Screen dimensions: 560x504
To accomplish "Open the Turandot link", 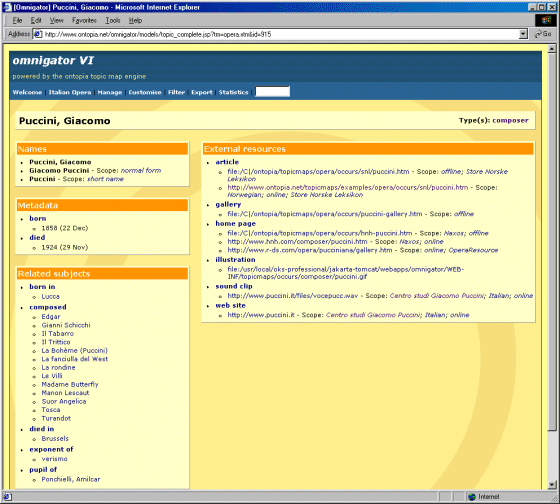I will point(56,418).
